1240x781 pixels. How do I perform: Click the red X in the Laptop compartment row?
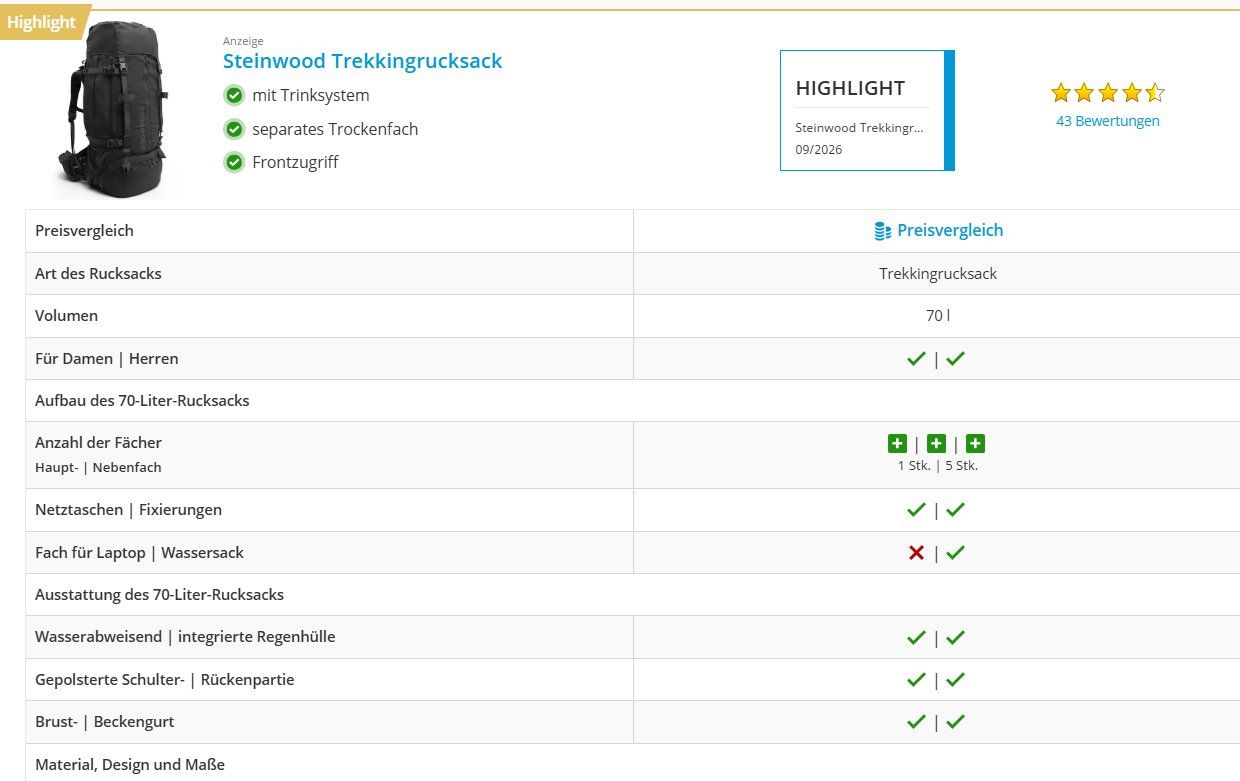(x=916, y=552)
